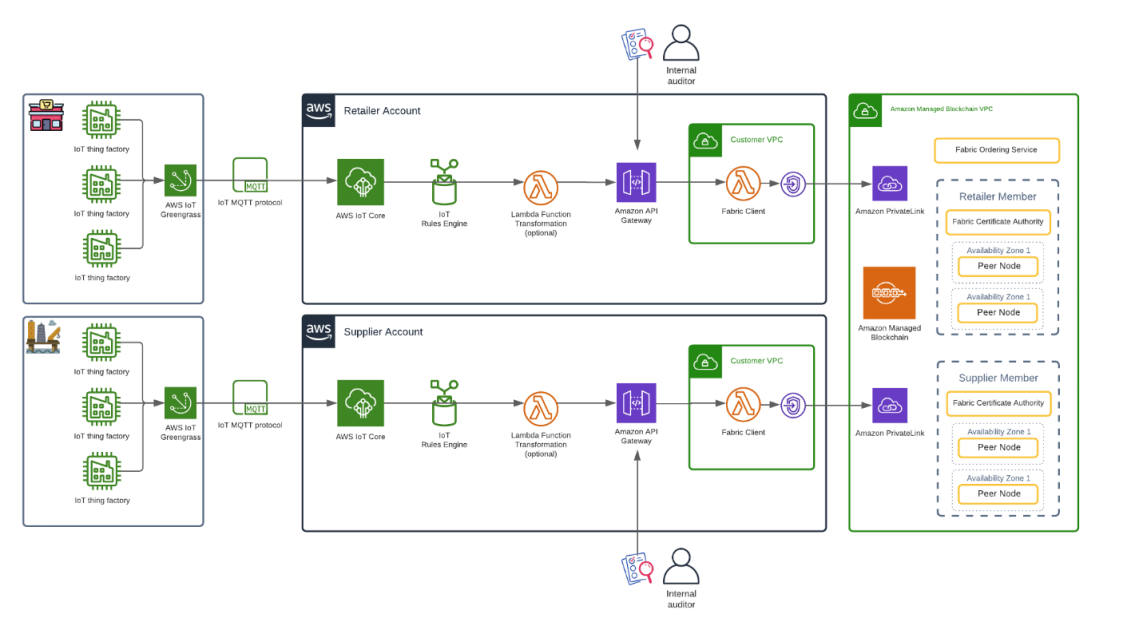The image size is (1143, 630).
Task: Click the "Supplier Member" heading text
Action: [x=998, y=378]
